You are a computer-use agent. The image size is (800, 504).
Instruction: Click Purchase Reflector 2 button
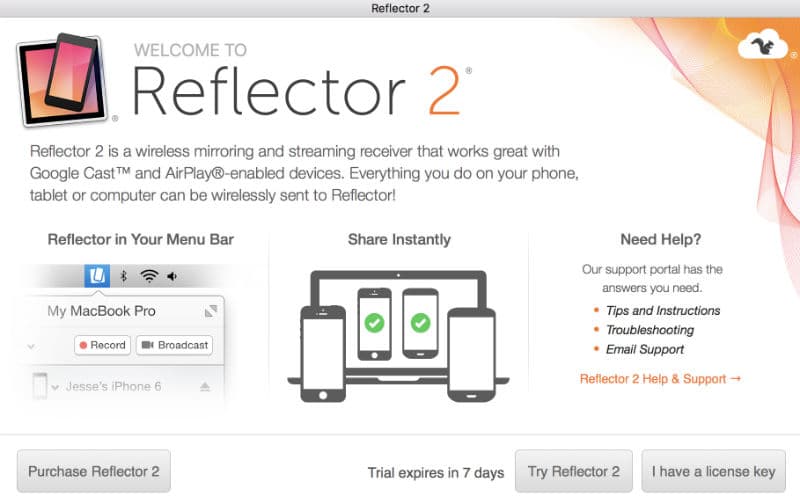pos(94,471)
